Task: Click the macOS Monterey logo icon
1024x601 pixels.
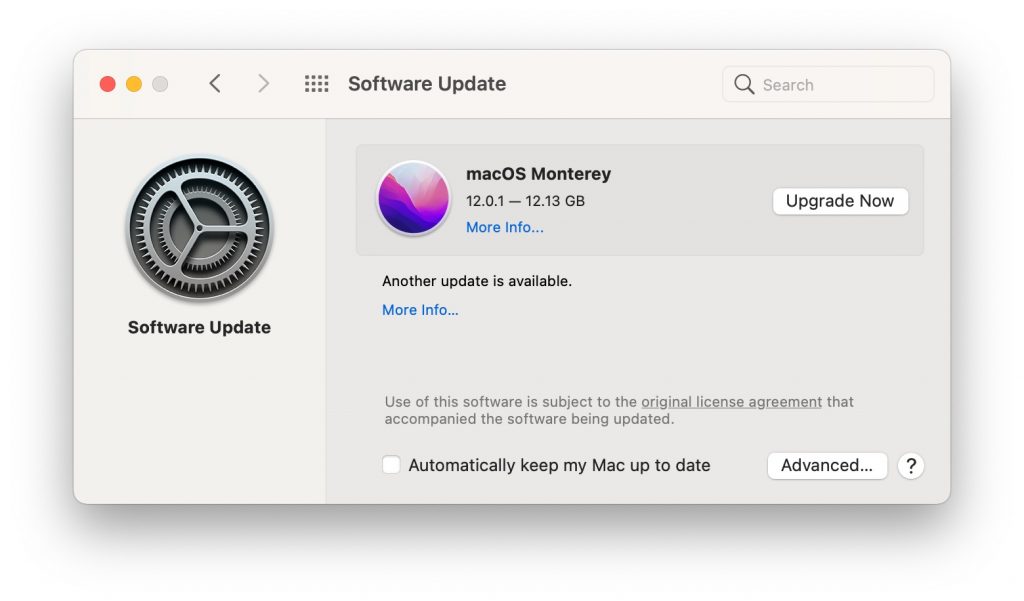Action: (x=413, y=198)
